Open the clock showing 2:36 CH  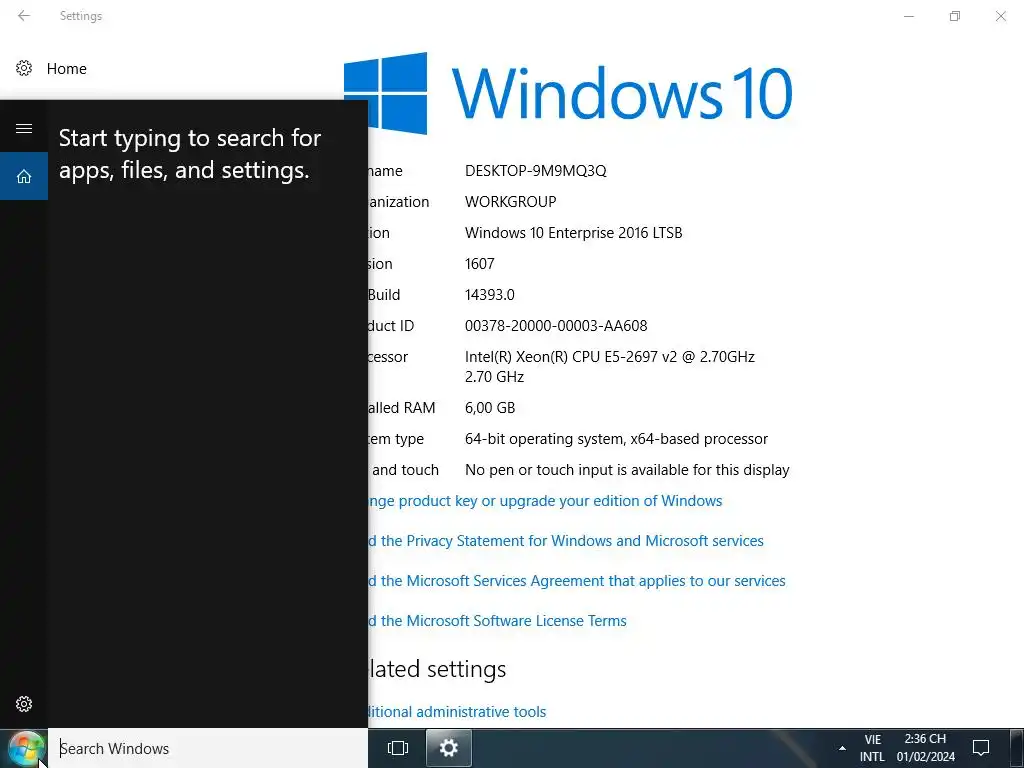925,748
